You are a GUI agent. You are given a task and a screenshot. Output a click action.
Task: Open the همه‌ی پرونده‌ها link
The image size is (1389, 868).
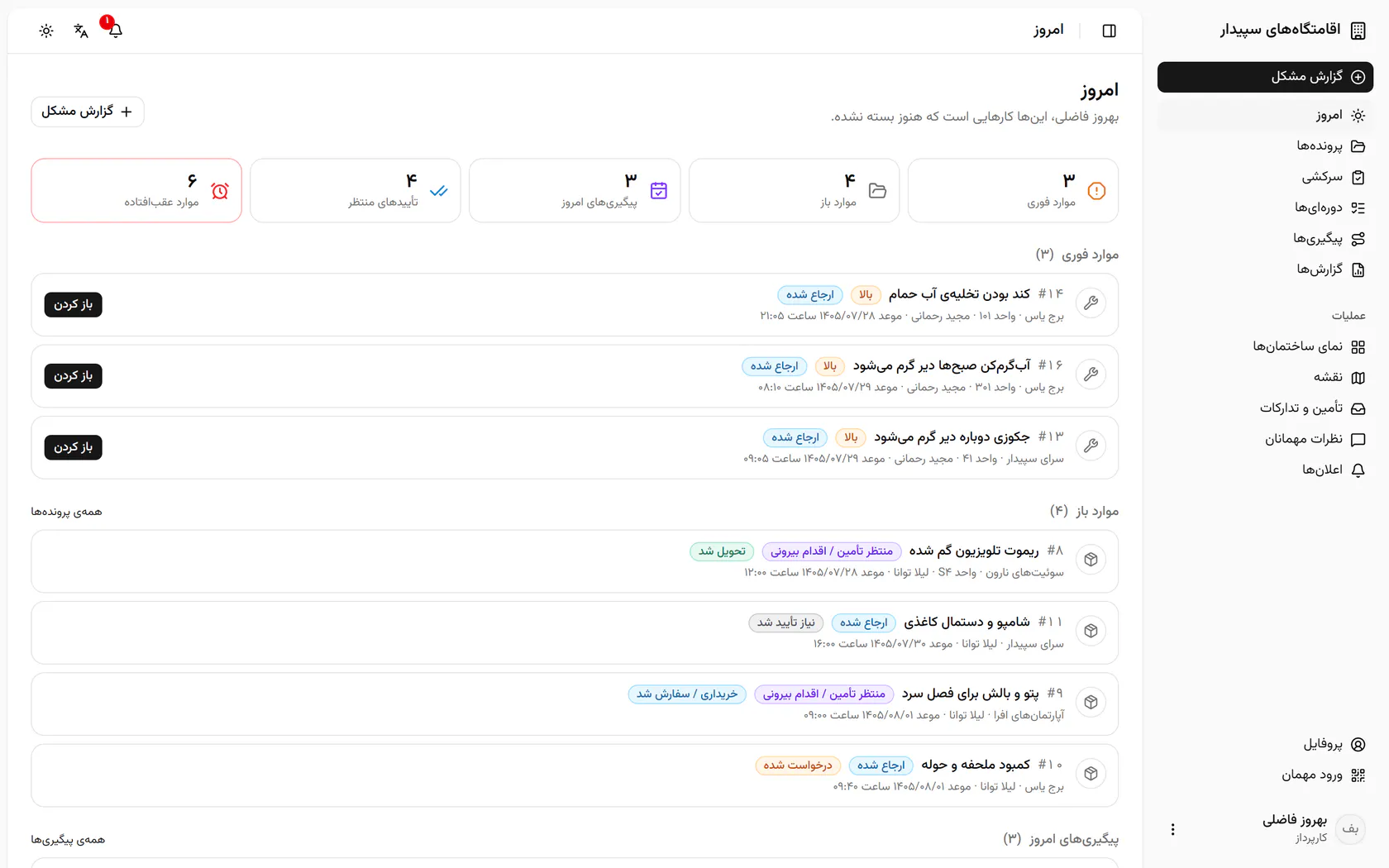[67, 512]
